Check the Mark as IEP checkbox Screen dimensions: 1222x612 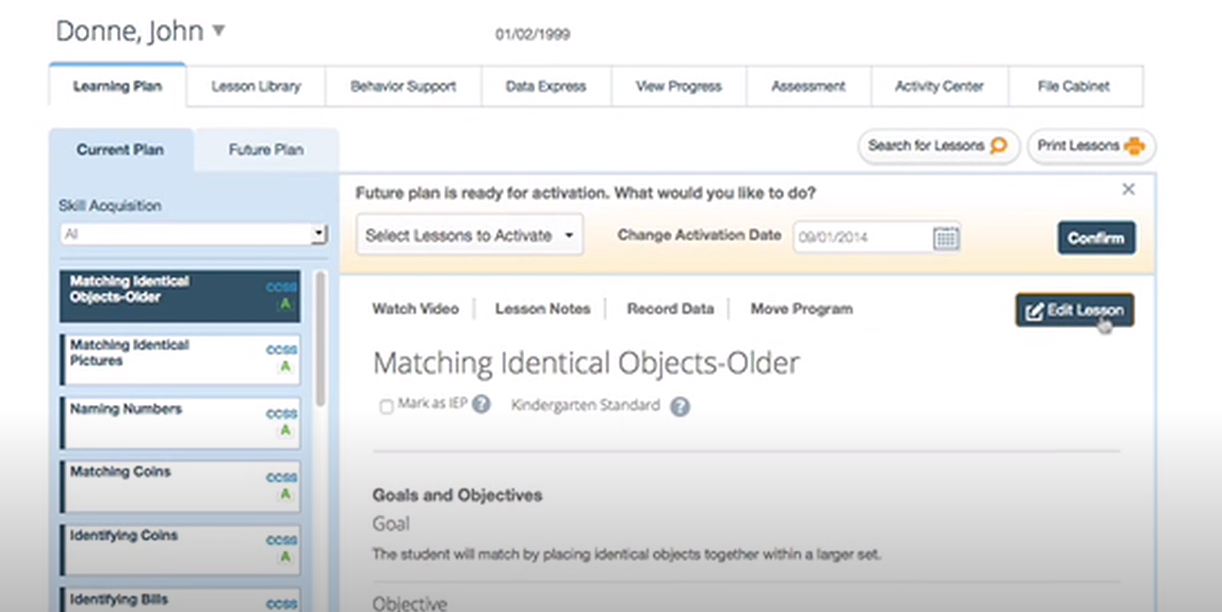tap(386, 407)
